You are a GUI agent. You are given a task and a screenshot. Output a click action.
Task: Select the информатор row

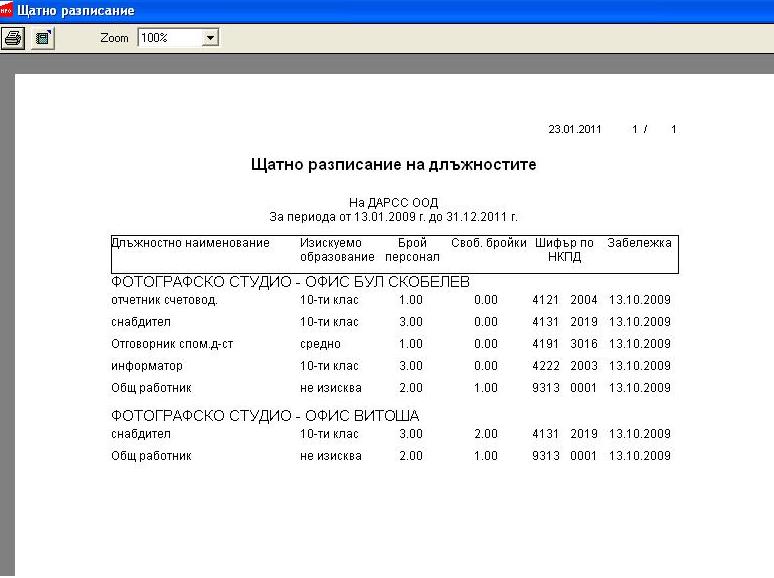pyautogui.click(x=391, y=366)
